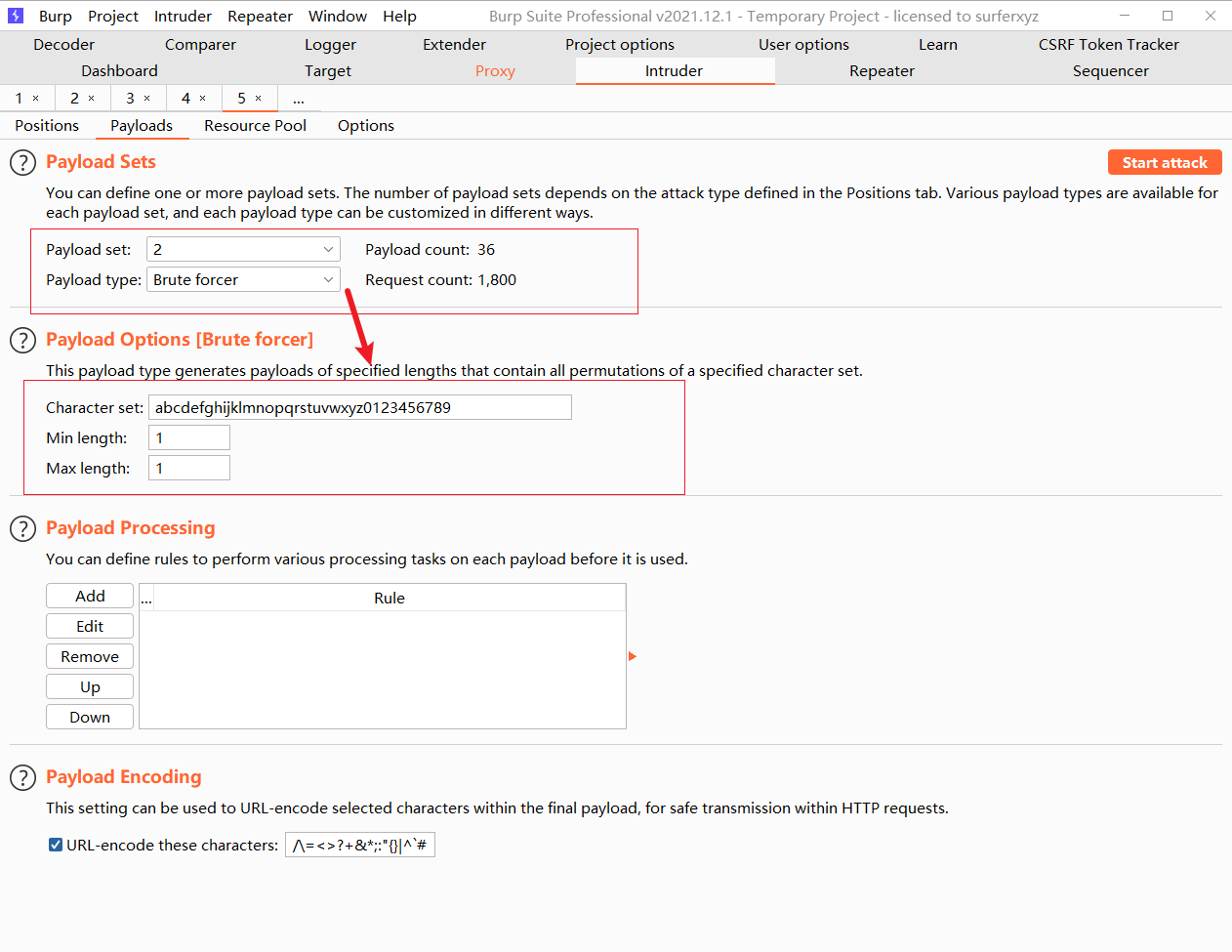
Task: Select Intruder attack tab 5
Action: pyautogui.click(x=241, y=99)
